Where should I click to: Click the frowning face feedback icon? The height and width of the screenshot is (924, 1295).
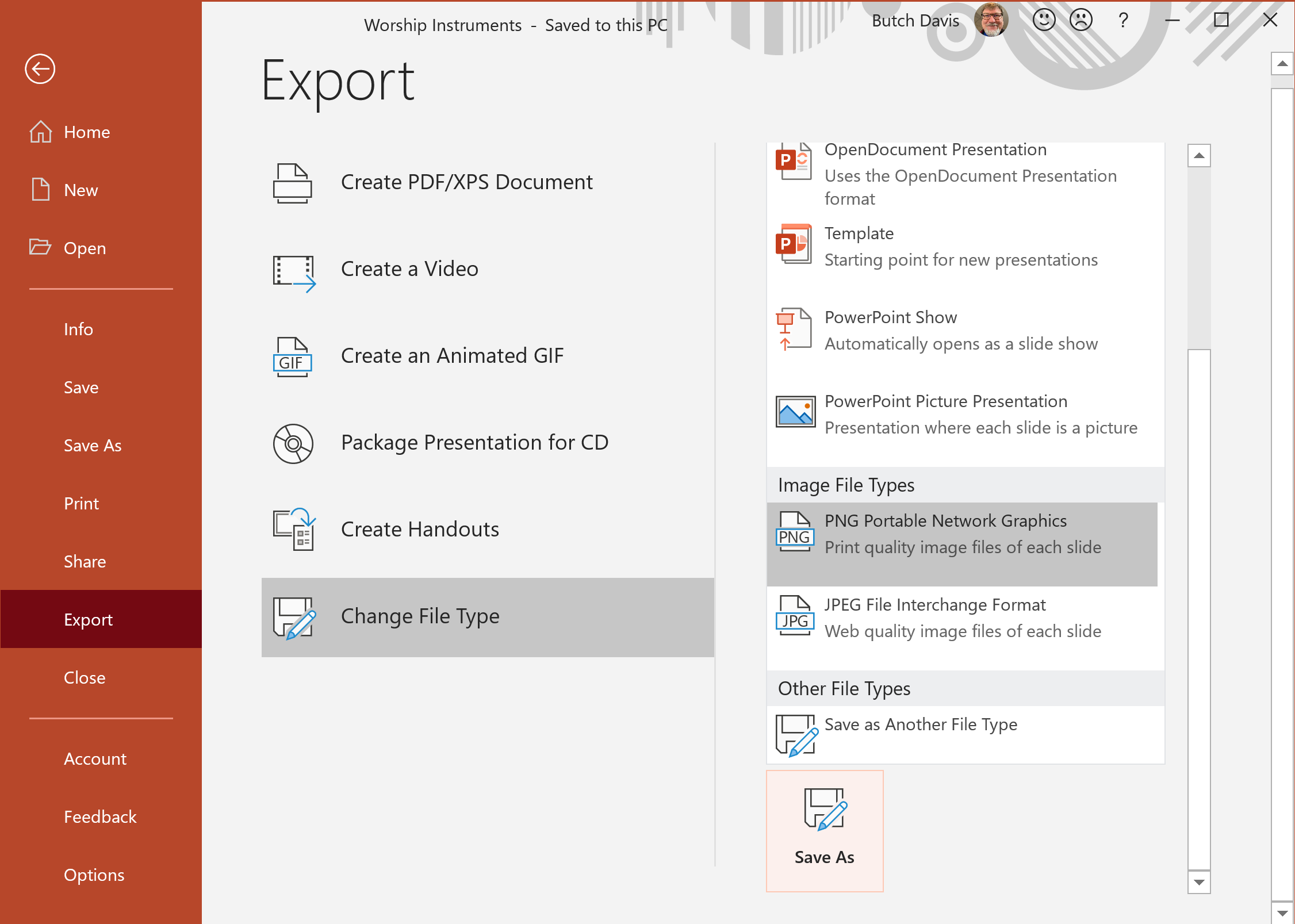point(1081,20)
